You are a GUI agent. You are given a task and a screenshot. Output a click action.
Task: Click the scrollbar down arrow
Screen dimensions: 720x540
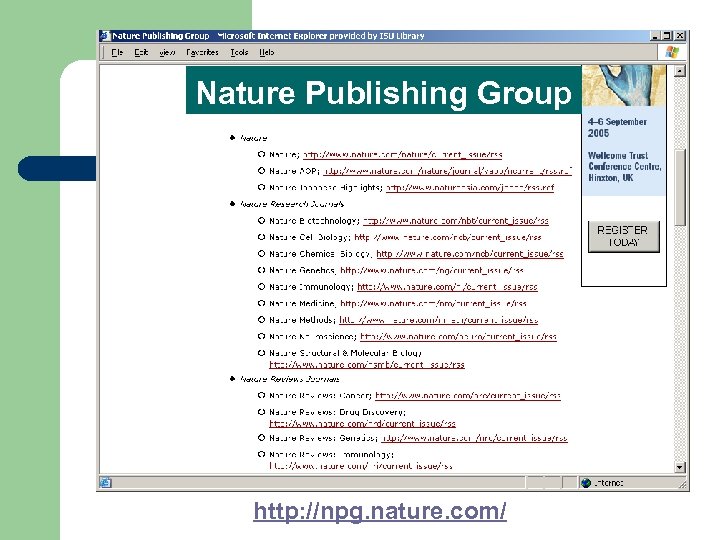point(680,467)
